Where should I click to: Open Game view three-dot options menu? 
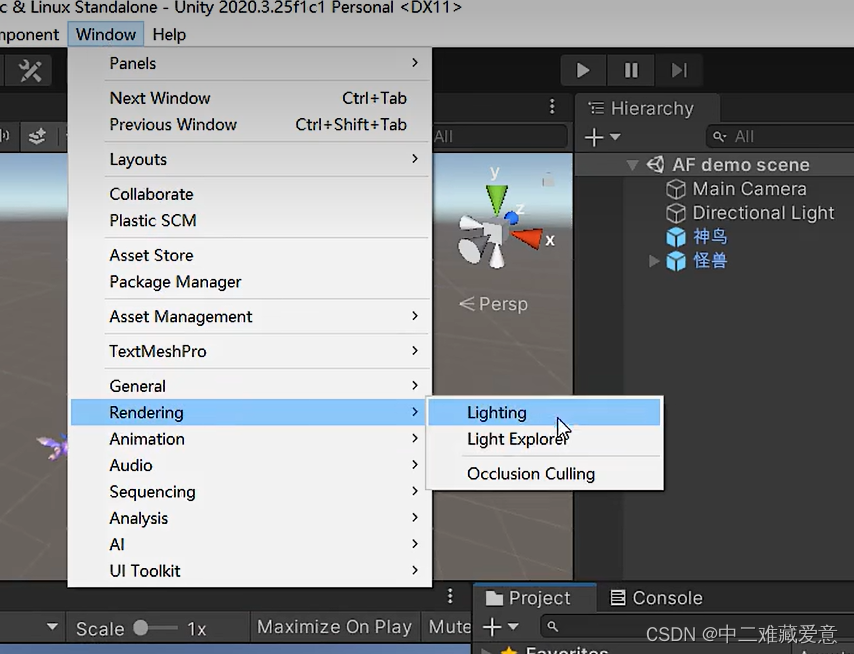pos(450,596)
